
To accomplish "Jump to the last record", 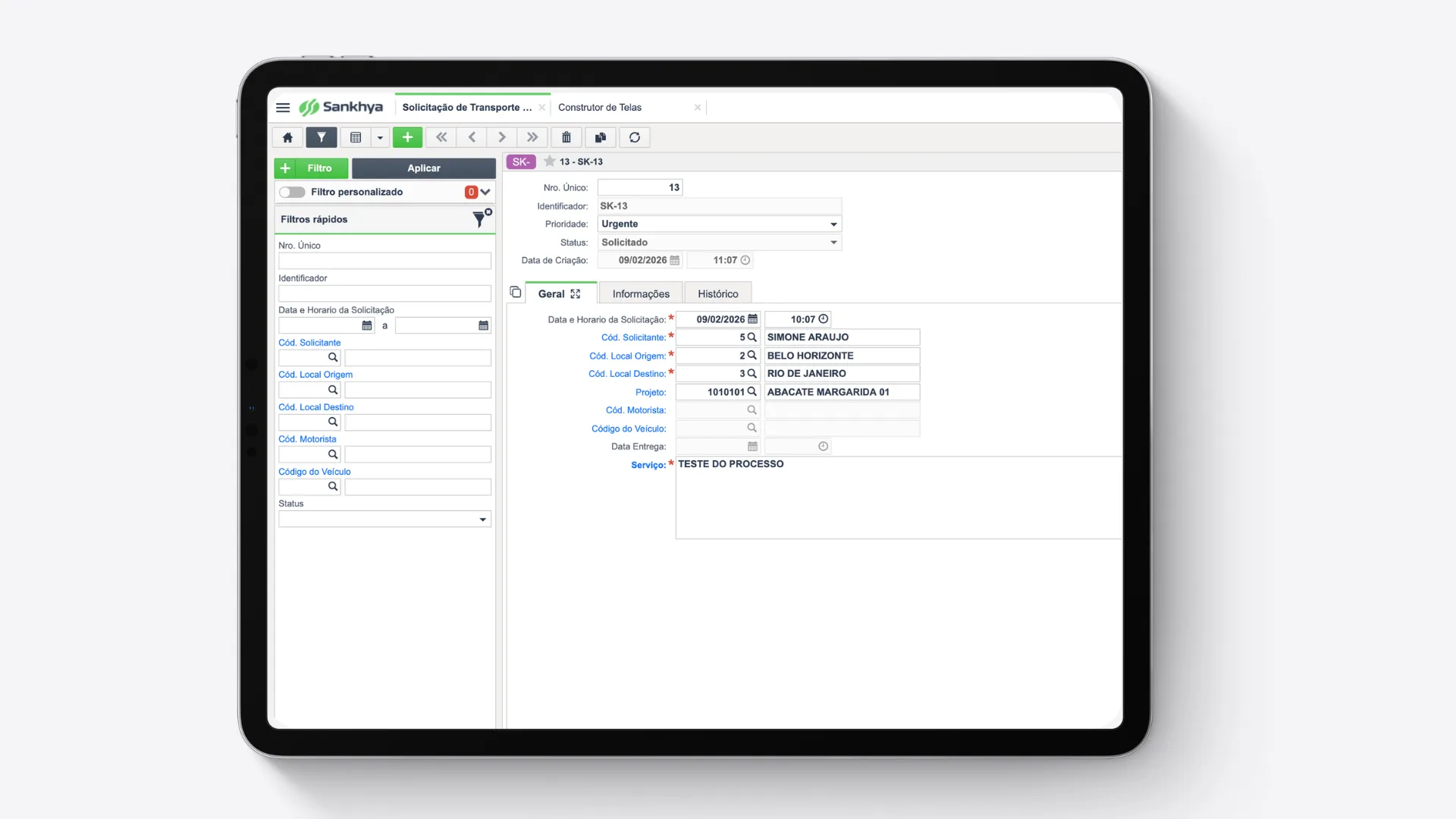I will pos(532,137).
